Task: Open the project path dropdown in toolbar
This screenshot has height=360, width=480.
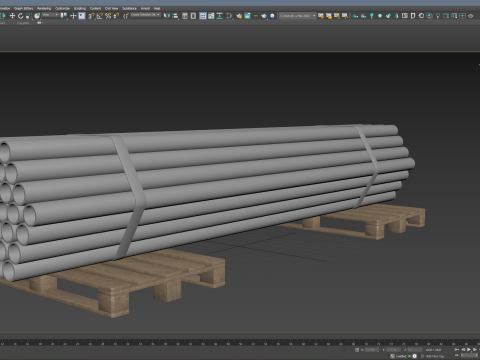Action: 297,16
